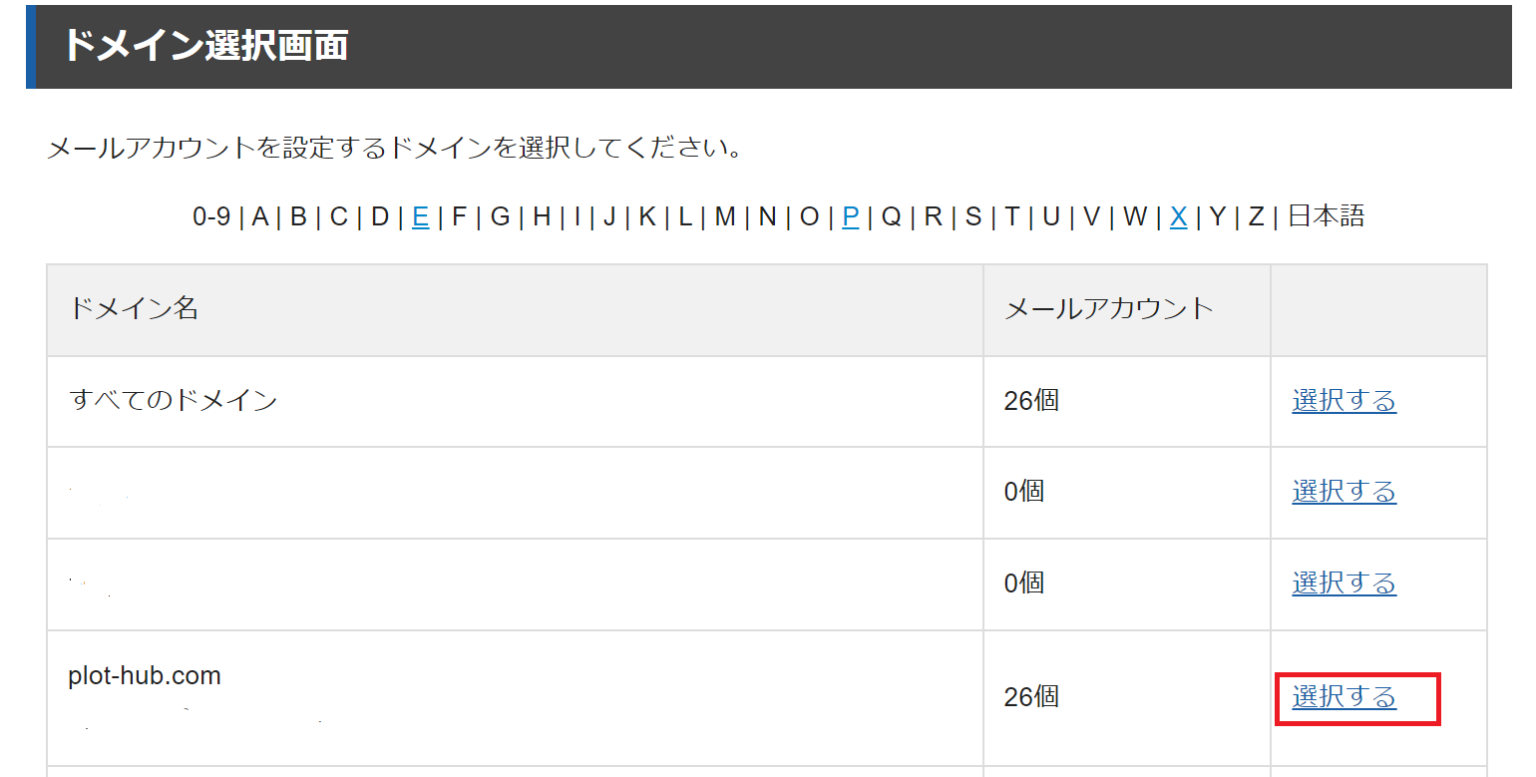The width and height of the screenshot is (1536, 777).
Task: Click letter M in alphabet filter
Action: point(725,216)
